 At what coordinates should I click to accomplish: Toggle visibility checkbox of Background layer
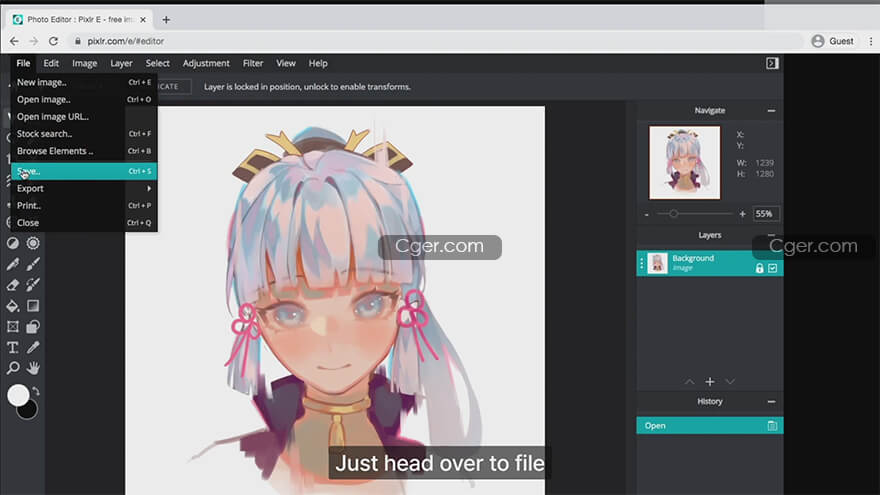click(772, 268)
